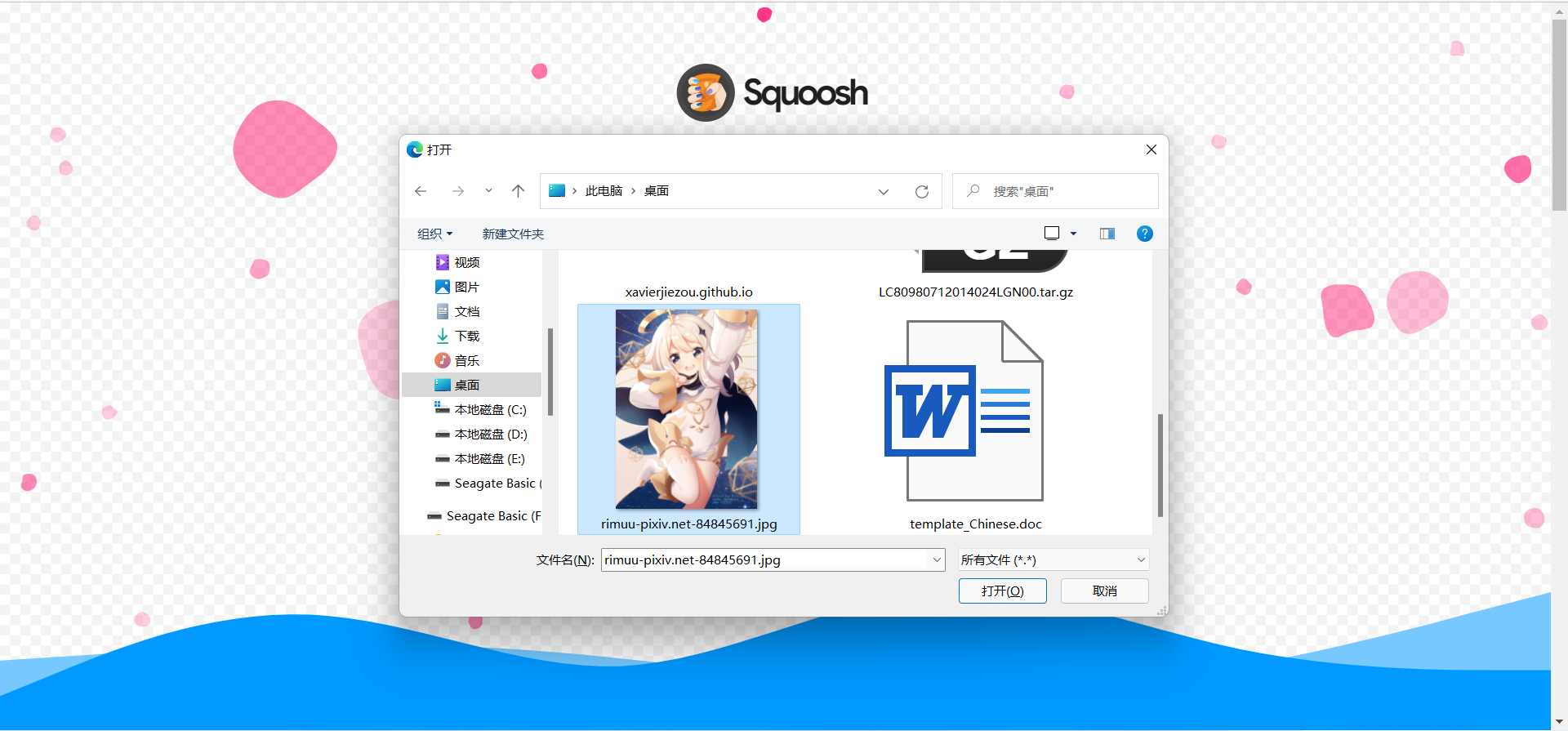This screenshot has width=1568, height=731.
Task: Go up one folder level
Action: click(518, 191)
